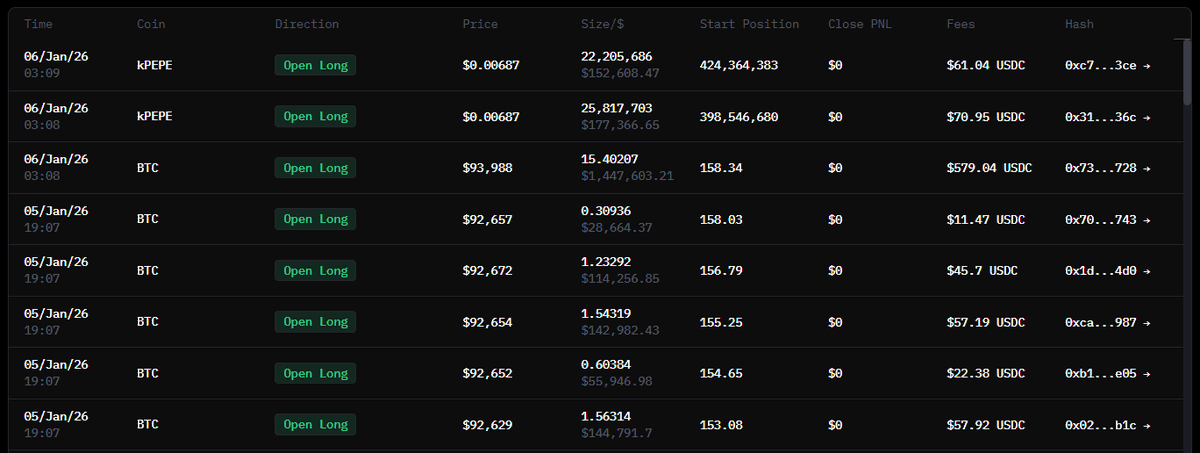Click the Direction column header
The image size is (1200, 453).
(x=307, y=24)
